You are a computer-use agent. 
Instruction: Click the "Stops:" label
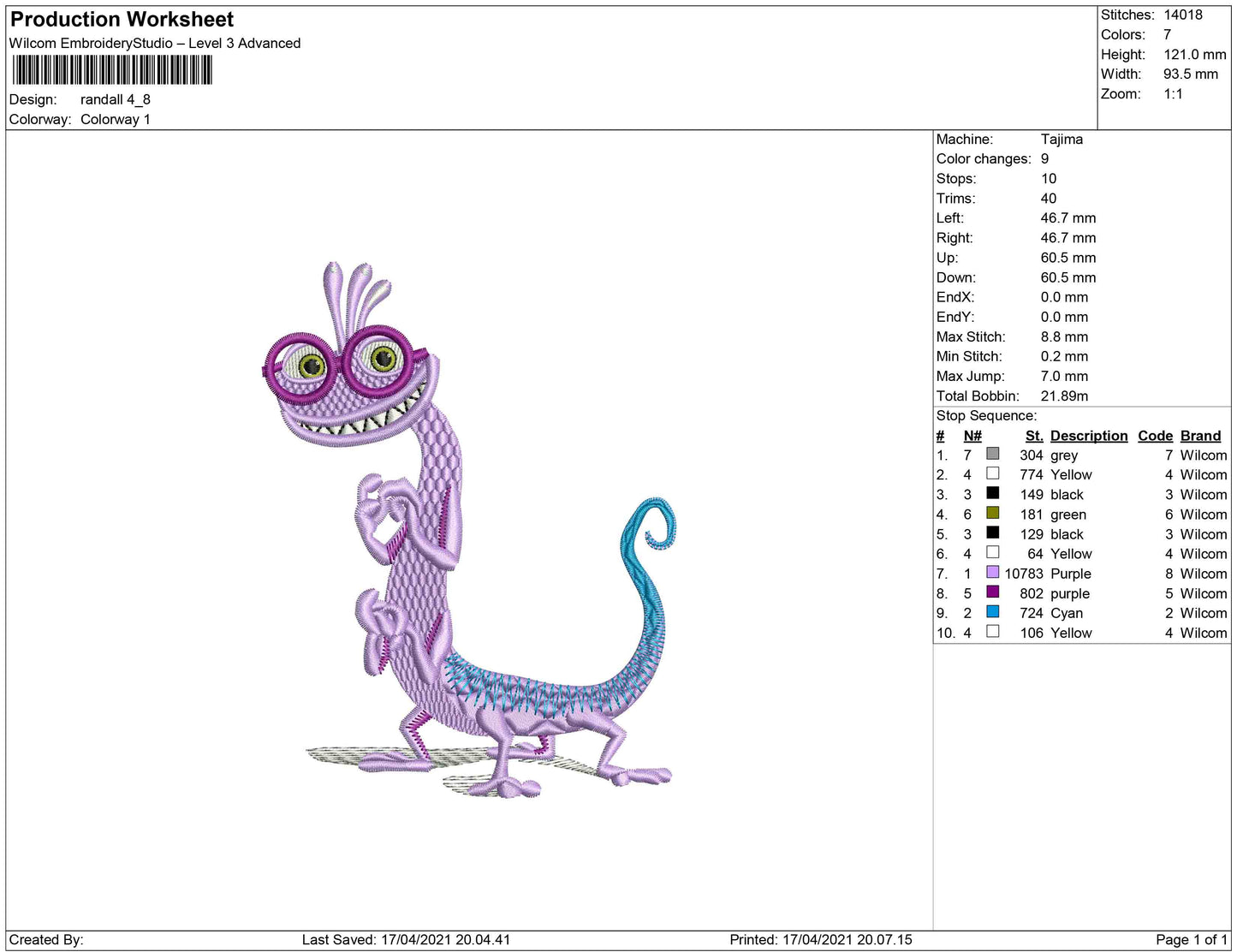point(956,178)
